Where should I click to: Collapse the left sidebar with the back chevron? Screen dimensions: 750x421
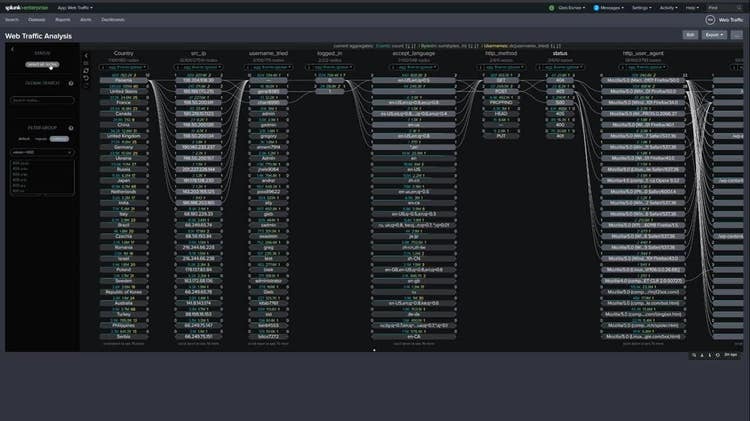[x=12, y=48]
